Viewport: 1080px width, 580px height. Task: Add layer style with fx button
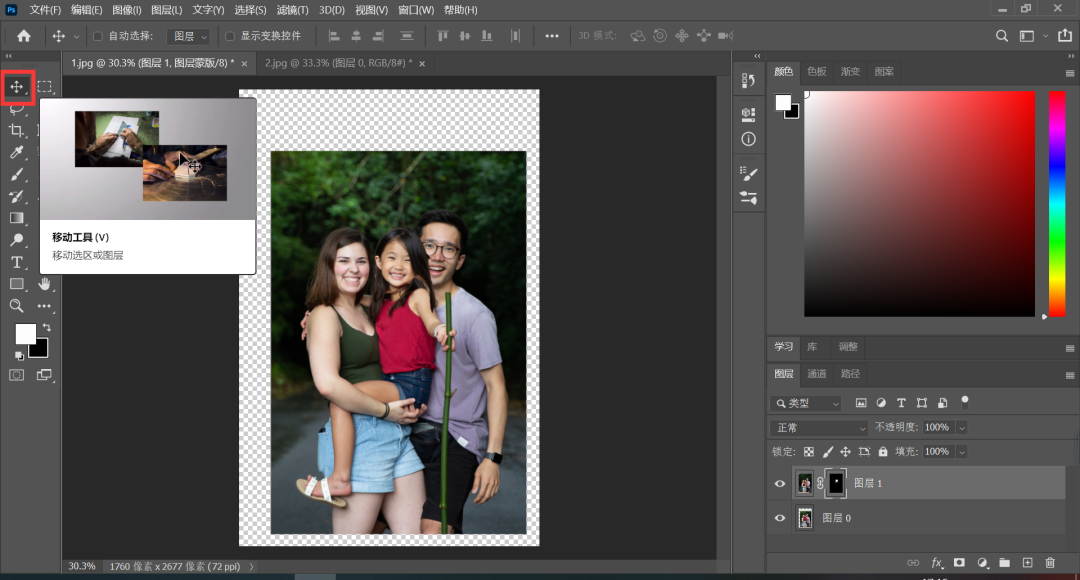[937, 563]
